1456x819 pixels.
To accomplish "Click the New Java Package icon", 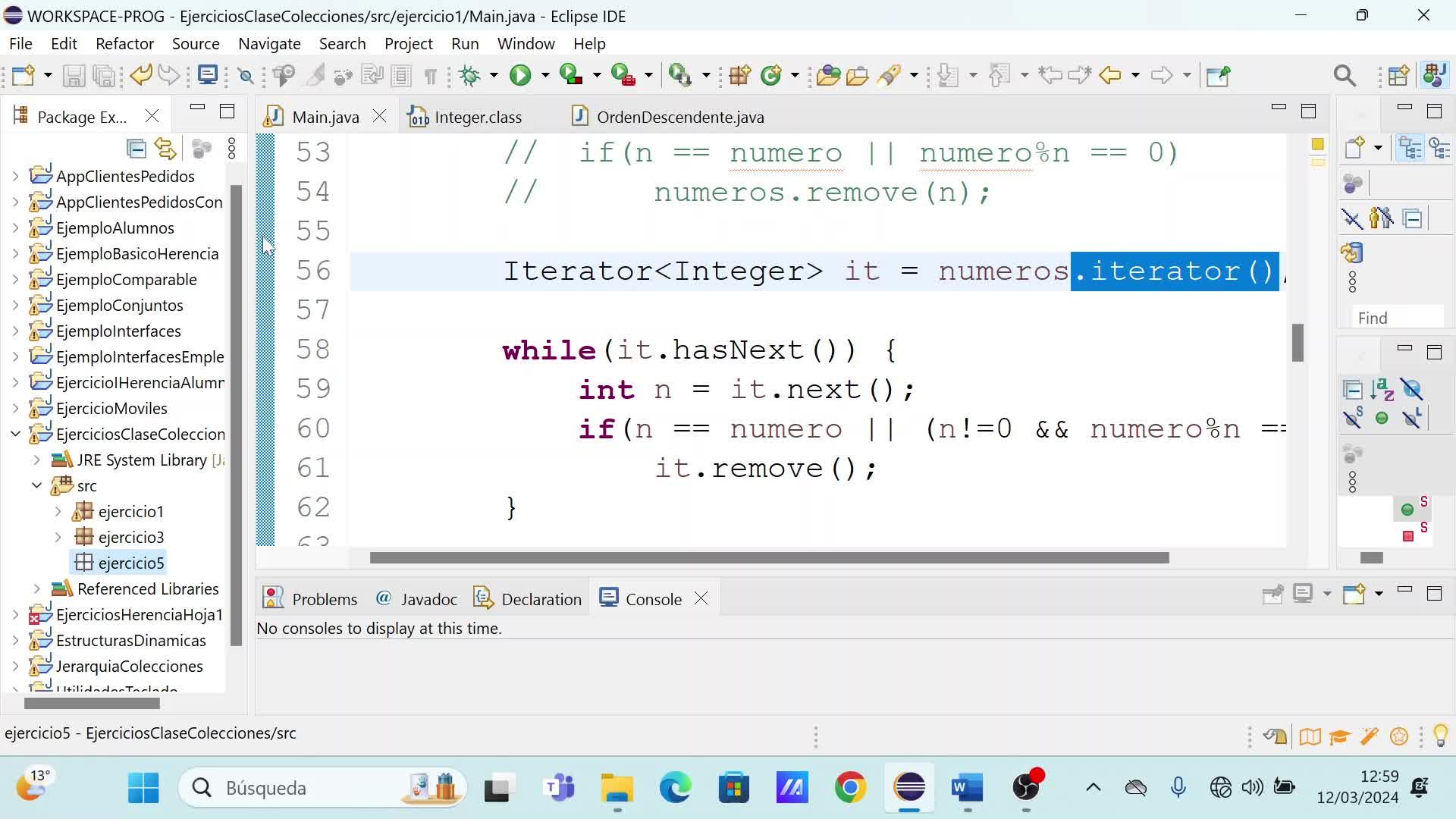I will tap(739, 75).
